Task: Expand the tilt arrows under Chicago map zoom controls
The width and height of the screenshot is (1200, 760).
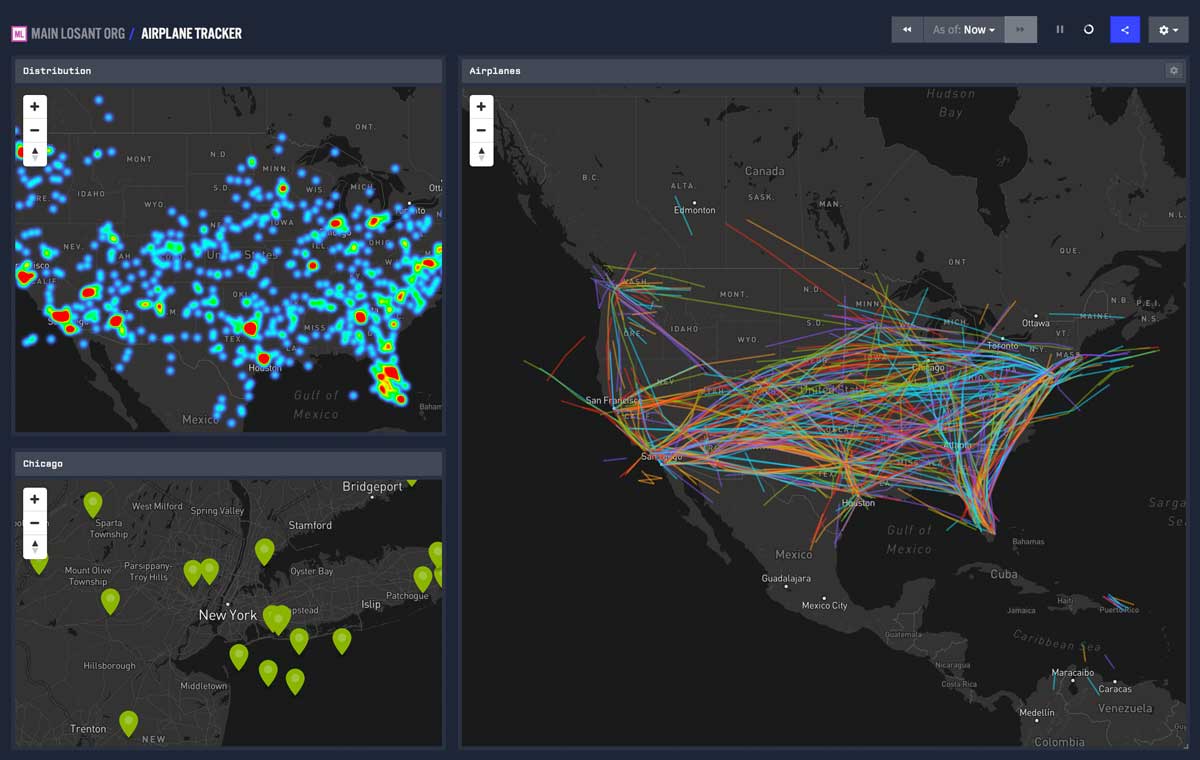Action: (34, 544)
